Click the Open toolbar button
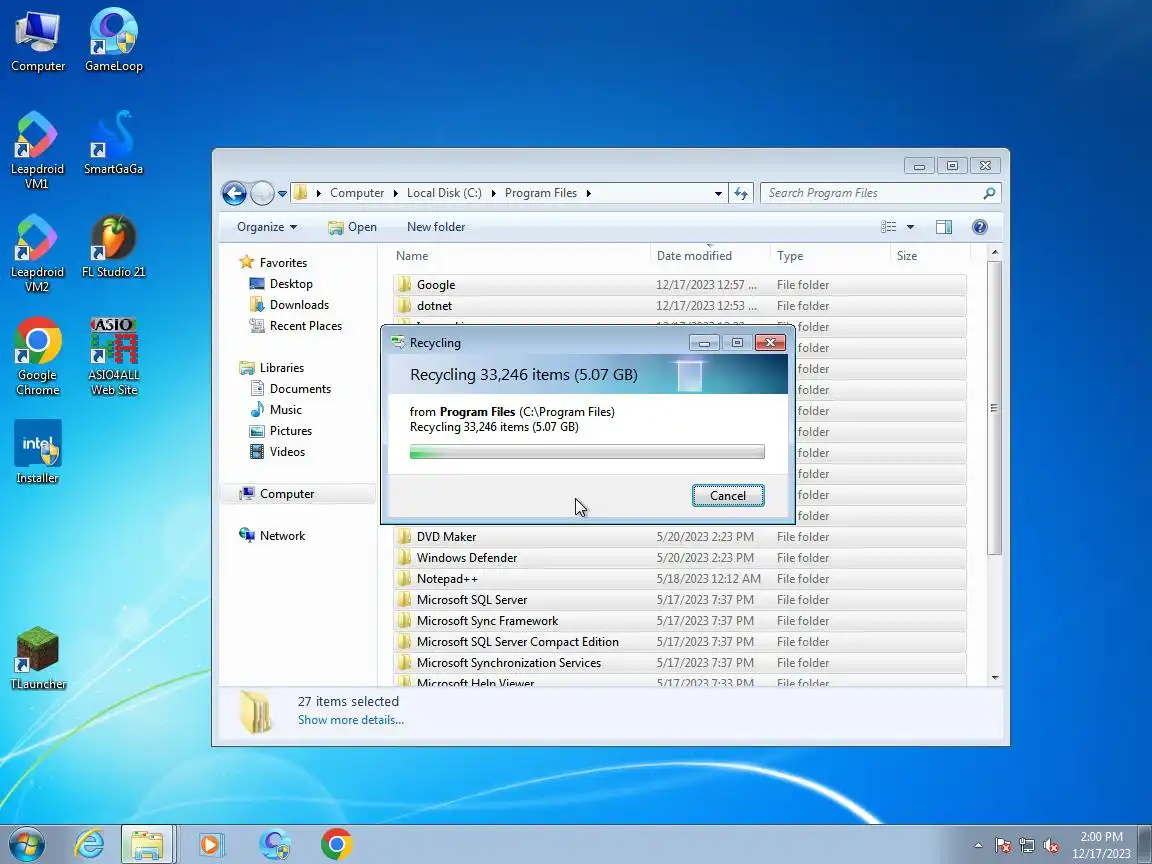The height and width of the screenshot is (864, 1152). (x=353, y=227)
